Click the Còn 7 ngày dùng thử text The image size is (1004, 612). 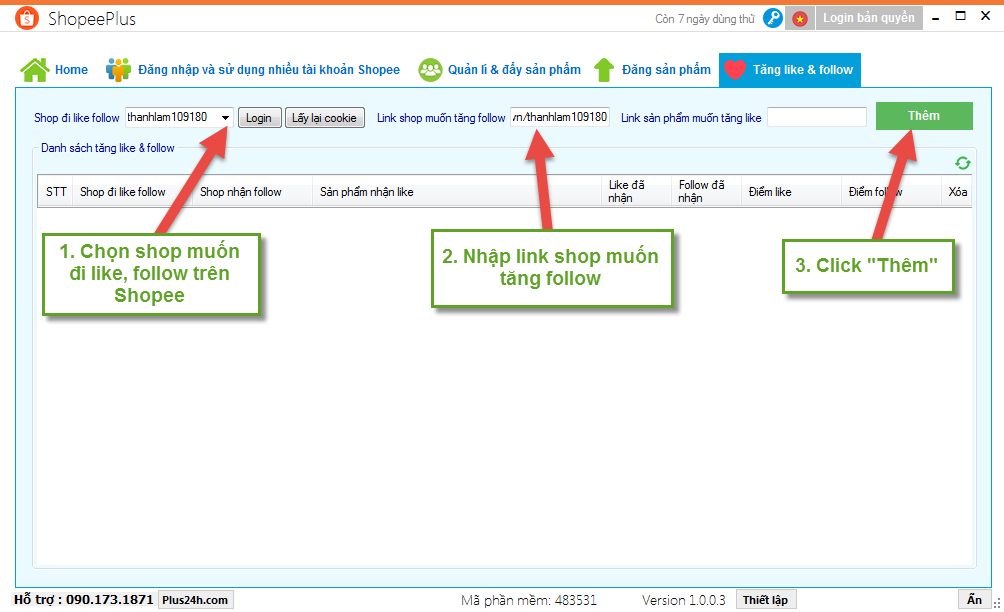tap(705, 19)
